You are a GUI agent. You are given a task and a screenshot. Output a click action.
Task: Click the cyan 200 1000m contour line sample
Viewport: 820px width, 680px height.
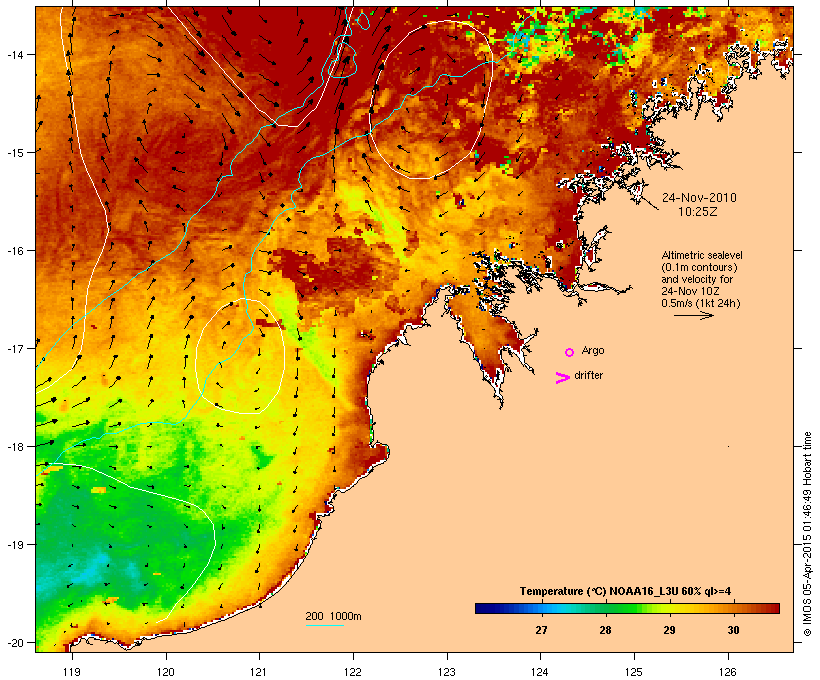(325, 625)
